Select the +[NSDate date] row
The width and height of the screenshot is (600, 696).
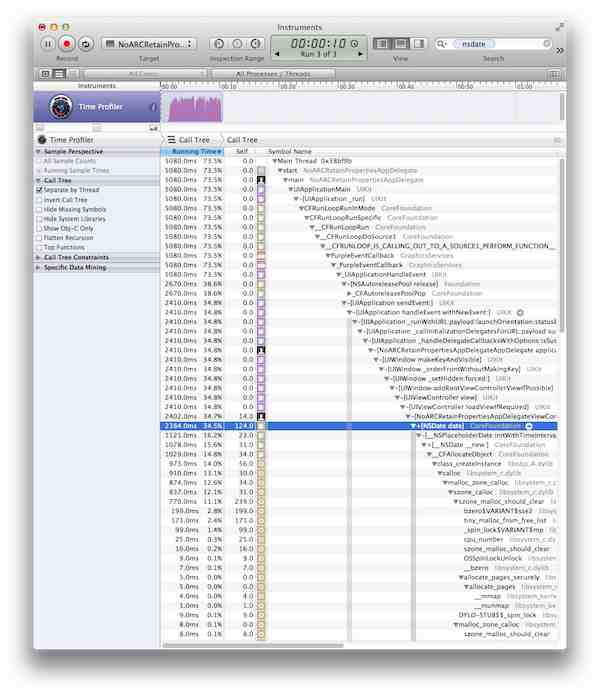click(359, 426)
